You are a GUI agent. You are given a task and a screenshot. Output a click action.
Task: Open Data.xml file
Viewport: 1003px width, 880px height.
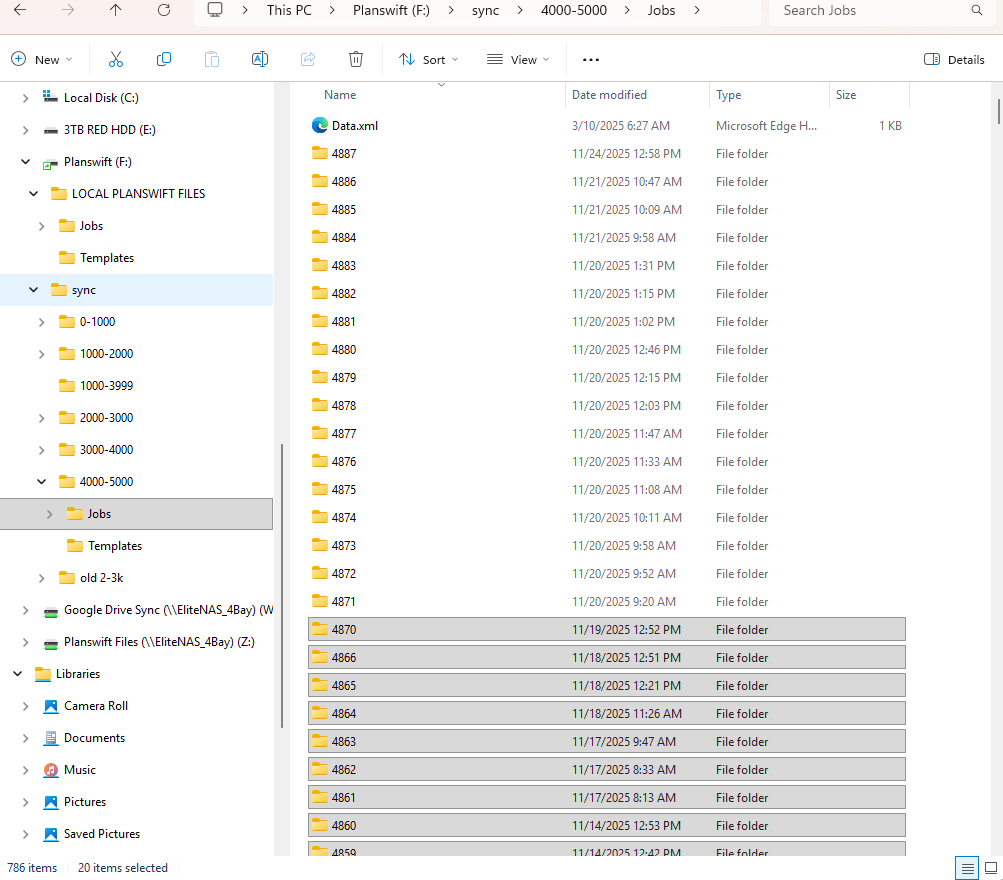pyautogui.click(x=354, y=126)
